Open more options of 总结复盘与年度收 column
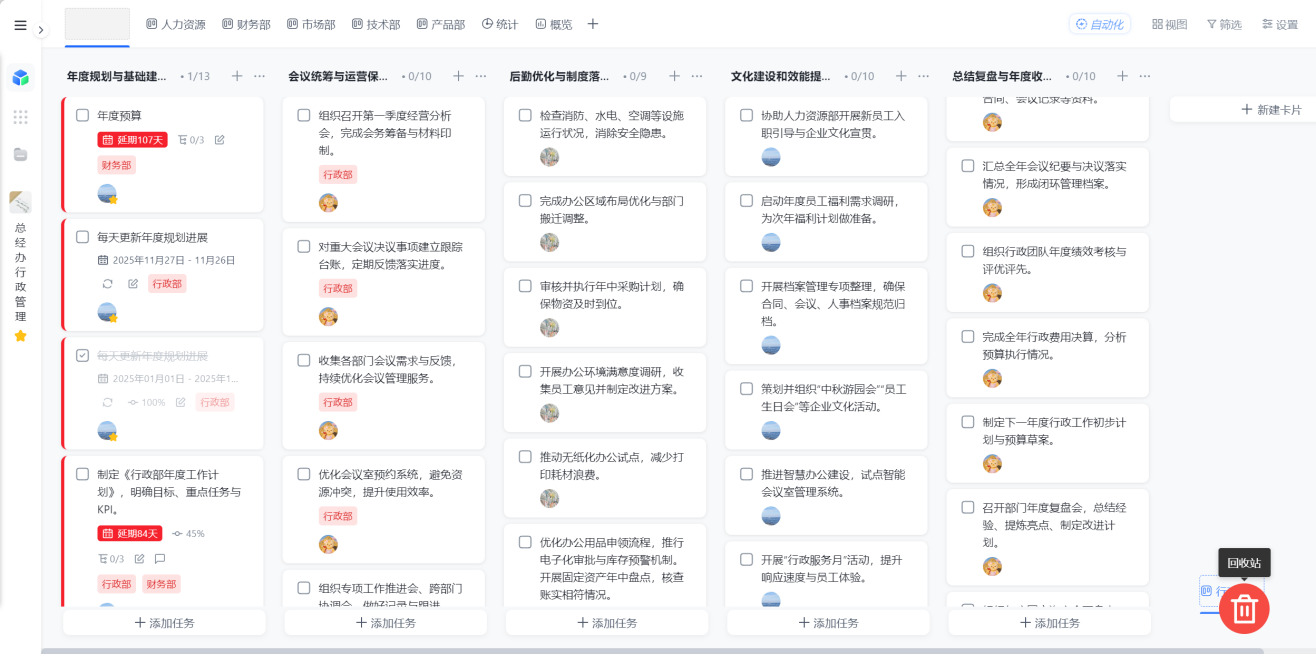Image resolution: width=1316 pixels, height=654 pixels. (1145, 76)
